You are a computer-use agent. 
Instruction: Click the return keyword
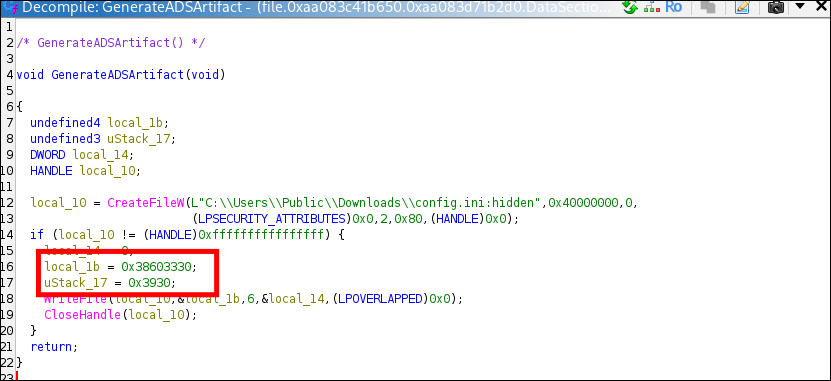click(51, 347)
